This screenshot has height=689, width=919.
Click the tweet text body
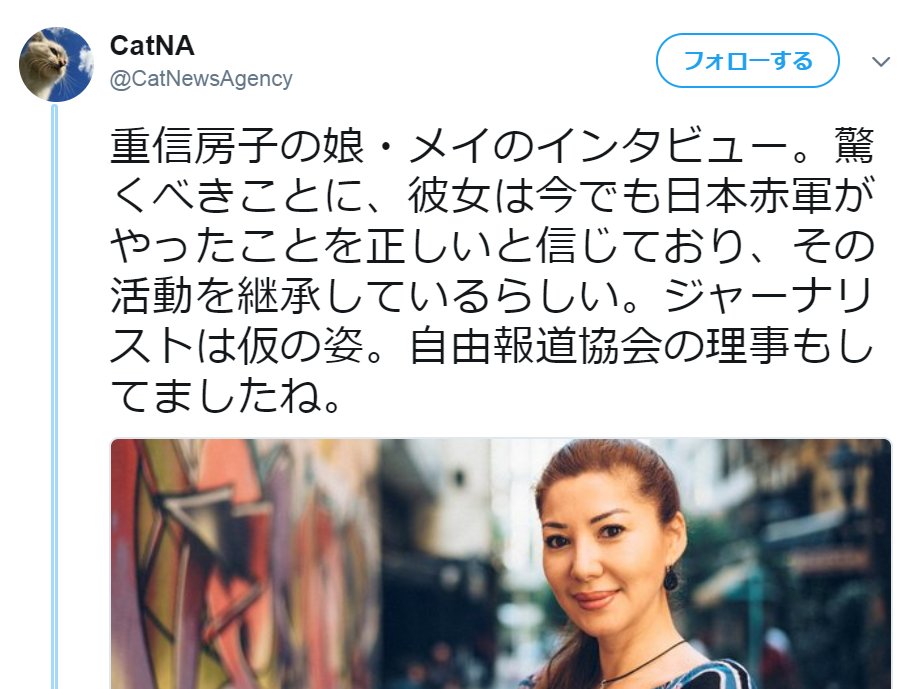click(492, 271)
